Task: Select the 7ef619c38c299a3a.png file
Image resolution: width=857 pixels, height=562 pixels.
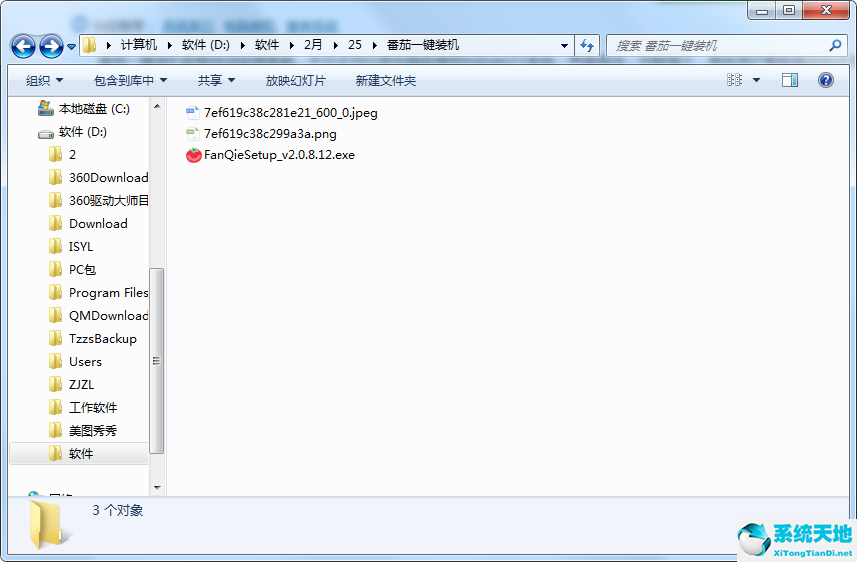Action: (x=270, y=133)
